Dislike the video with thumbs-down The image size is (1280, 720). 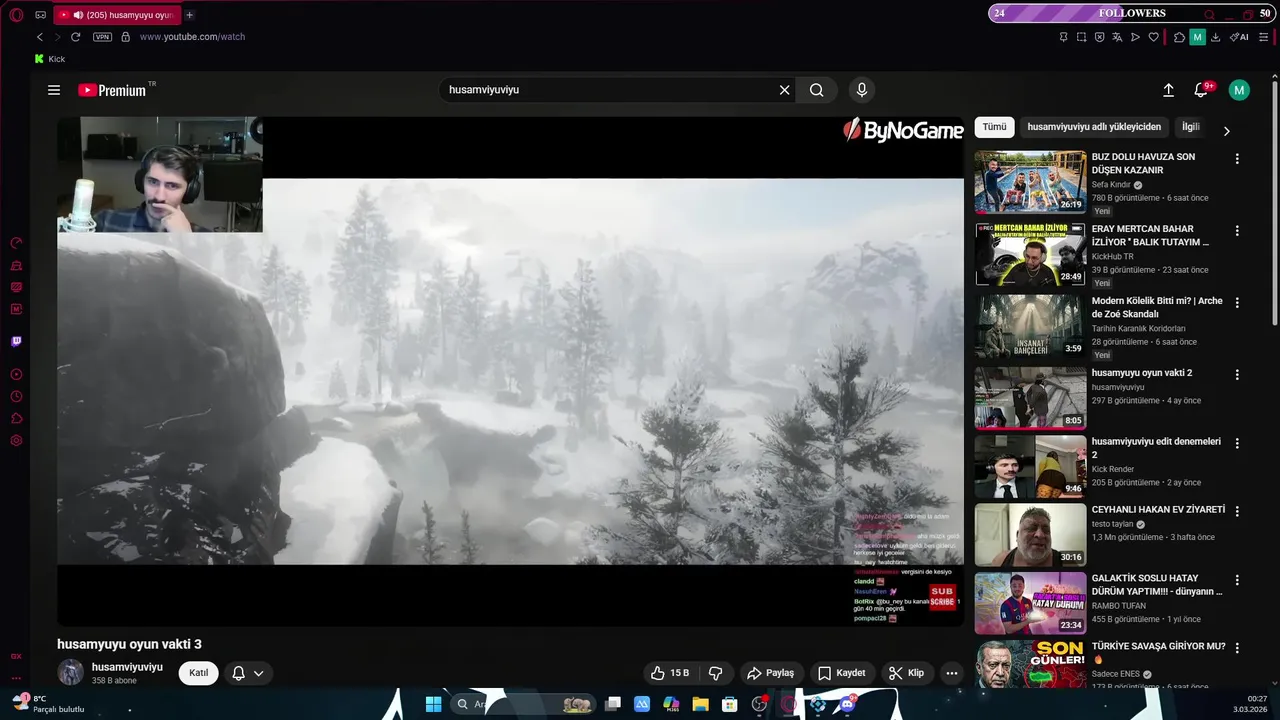point(715,673)
